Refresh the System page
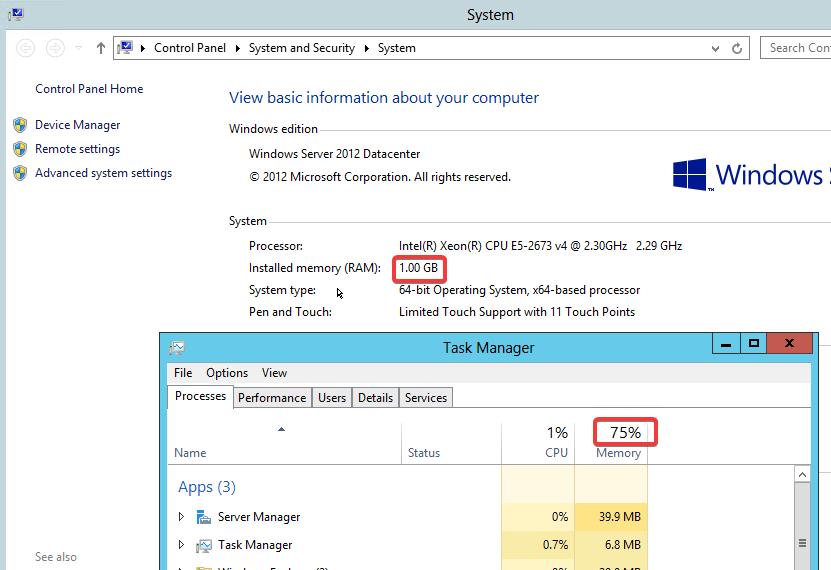Viewport: 831px width, 570px height. (x=737, y=49)
